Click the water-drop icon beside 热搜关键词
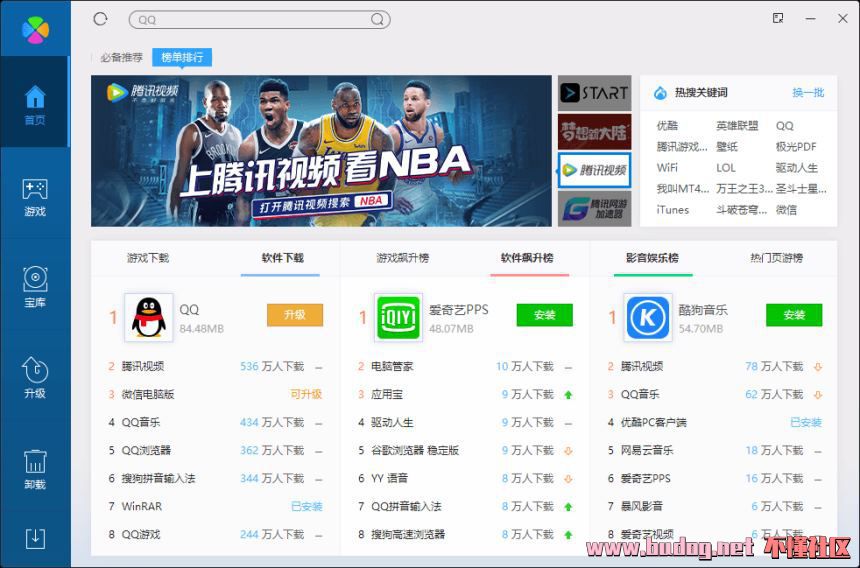This screenshot has width=860, height=568. coord(660,93)
